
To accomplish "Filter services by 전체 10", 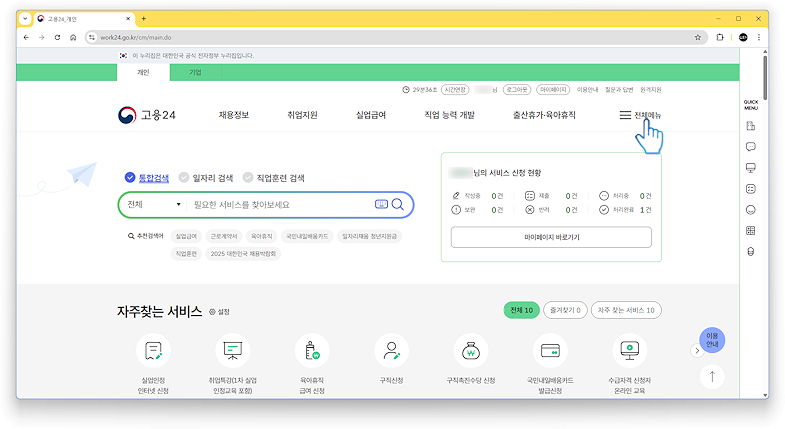I will tap(521, 310).
